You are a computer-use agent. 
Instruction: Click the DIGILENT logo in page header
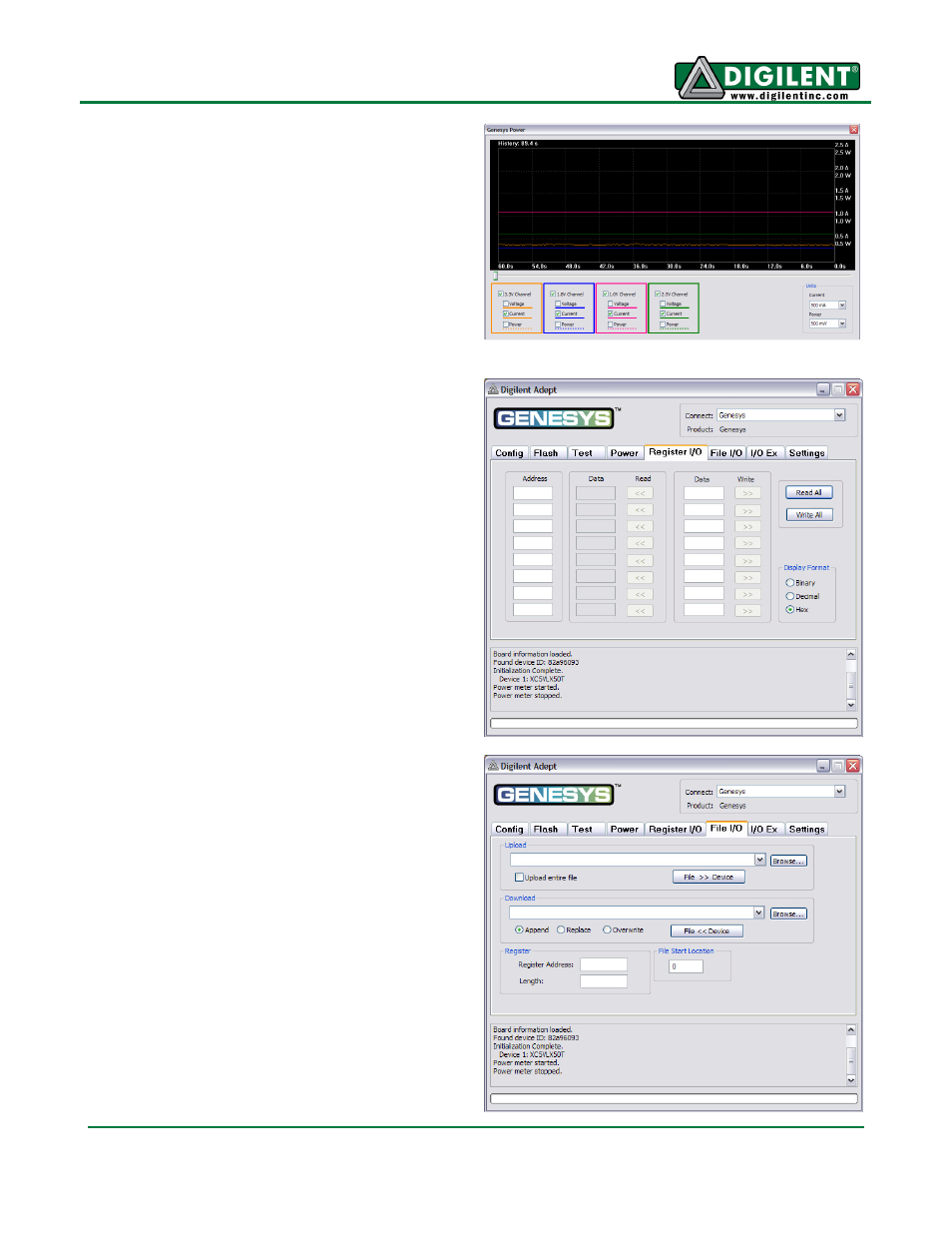(767, 78)
